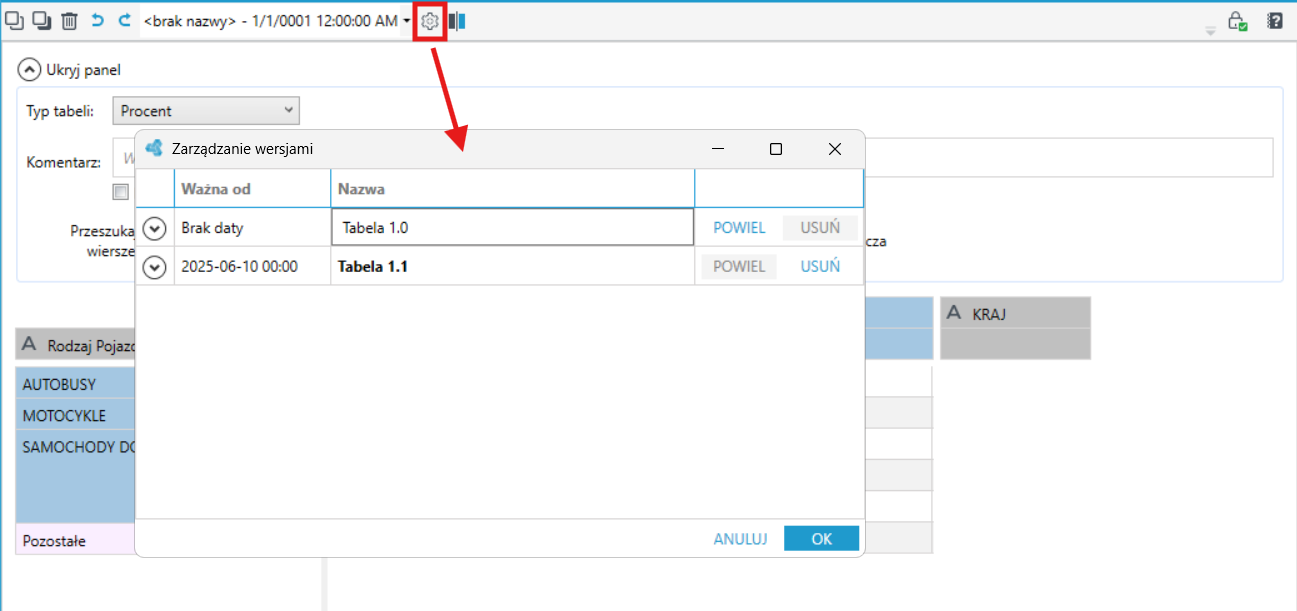This screenshot has width=1297, height=611.
Task: Click POWIEL in the Tabela 1.1 row
Action: click(x=739, y=267)
